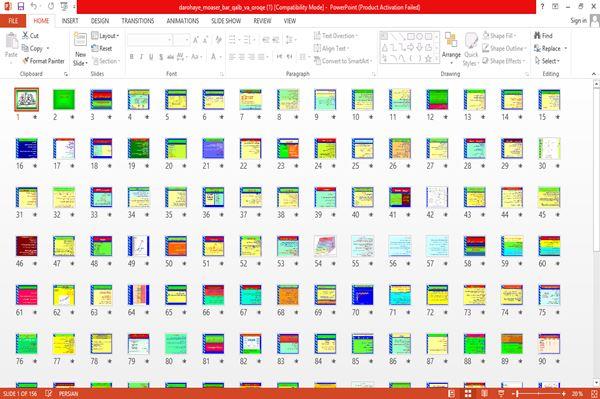
Task: Collapse the ribbon with the arrow
Action: click(x=594, y=74)
